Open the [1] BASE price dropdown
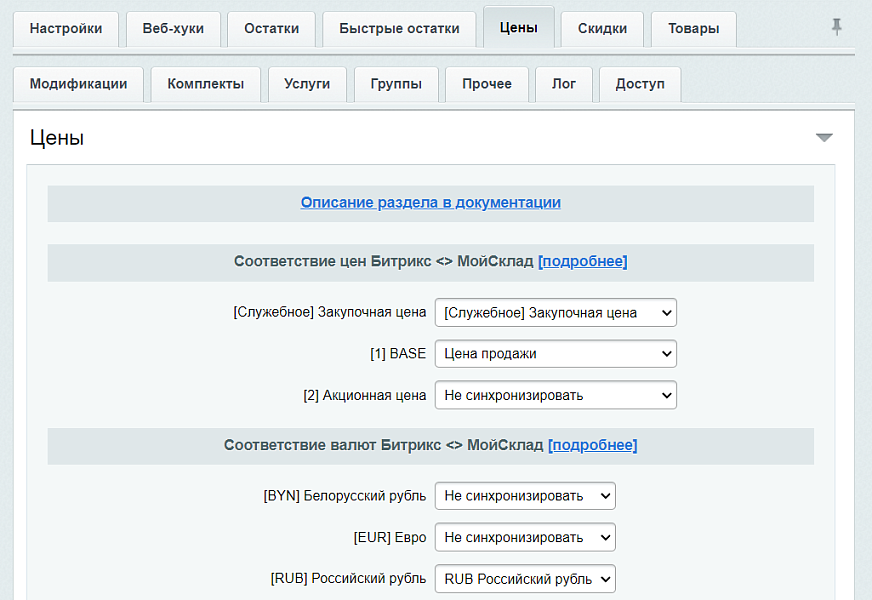Viewport: 872px width, 600px height. 555,353
